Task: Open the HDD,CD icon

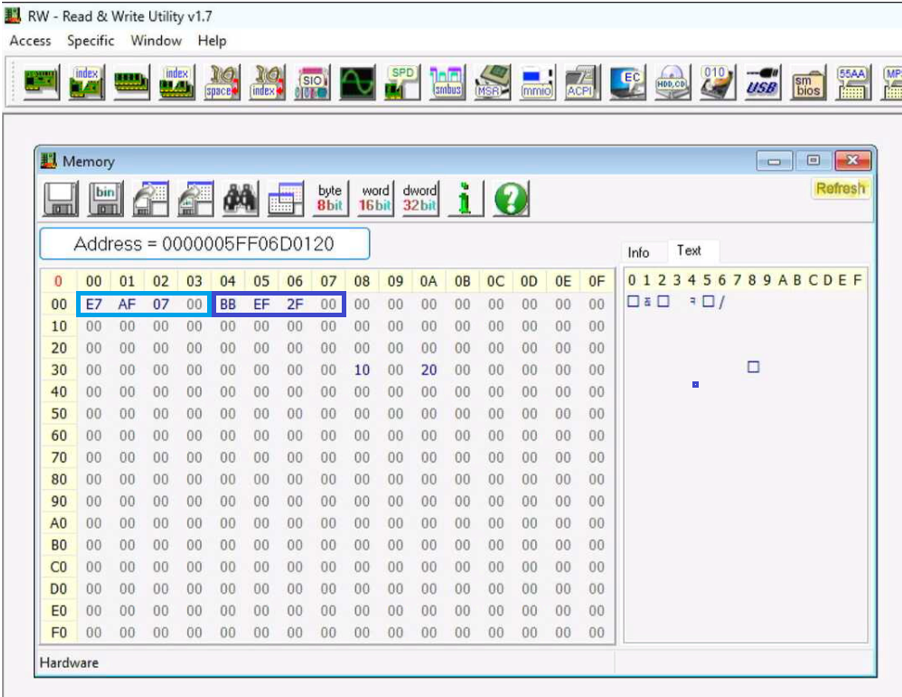Action: [x=673, y=82]
